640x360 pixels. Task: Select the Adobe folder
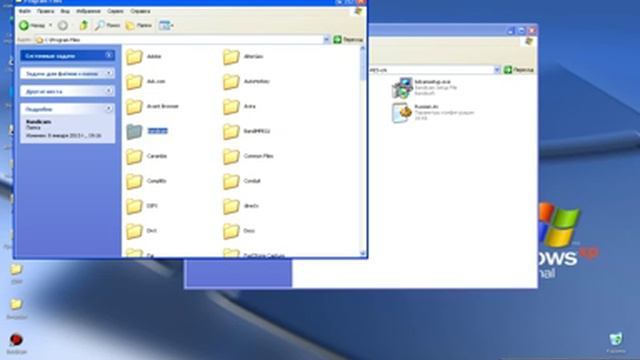coord(144,57)
